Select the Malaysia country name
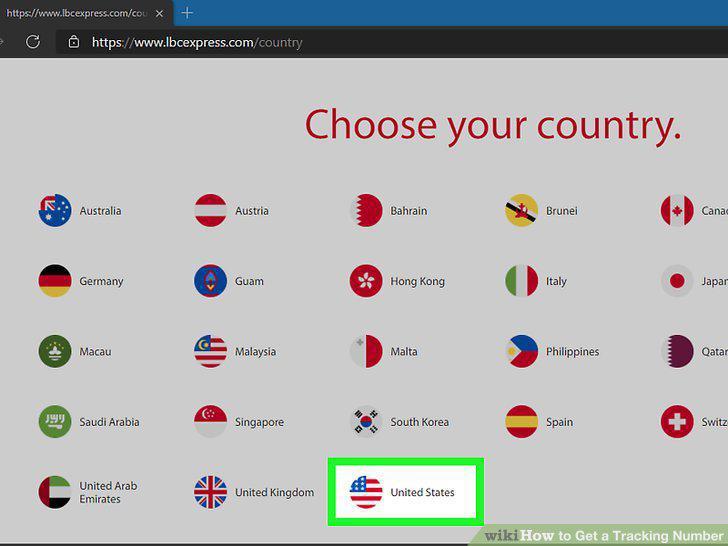 coord(255,352)
